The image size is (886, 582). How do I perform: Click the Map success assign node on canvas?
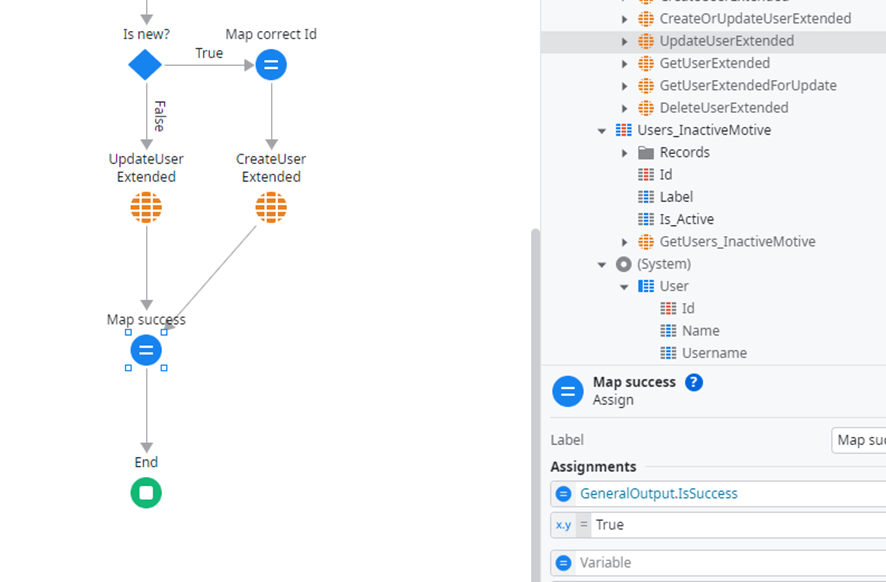click(x=146, y=350)
